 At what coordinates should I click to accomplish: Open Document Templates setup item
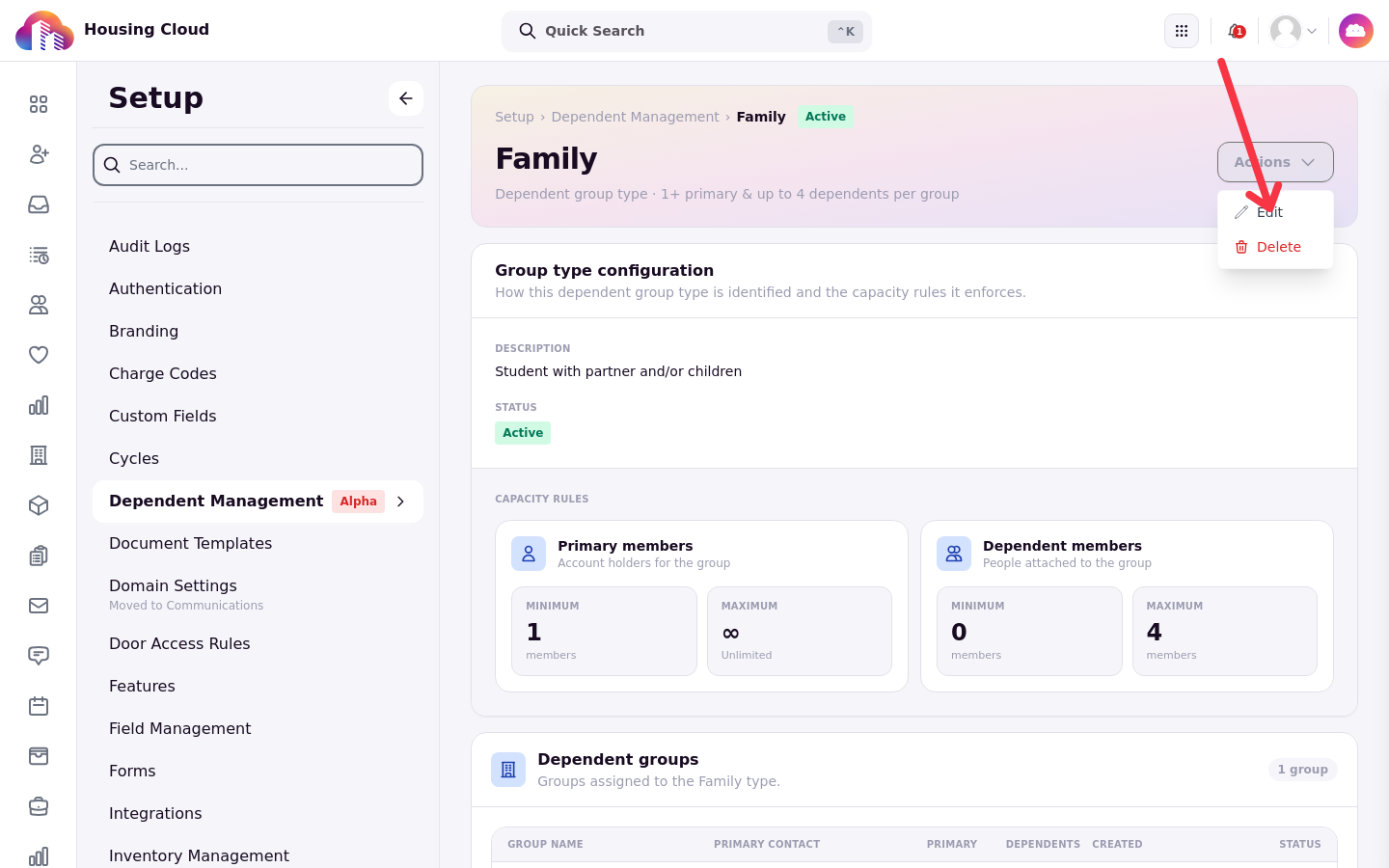pos(258,544)
